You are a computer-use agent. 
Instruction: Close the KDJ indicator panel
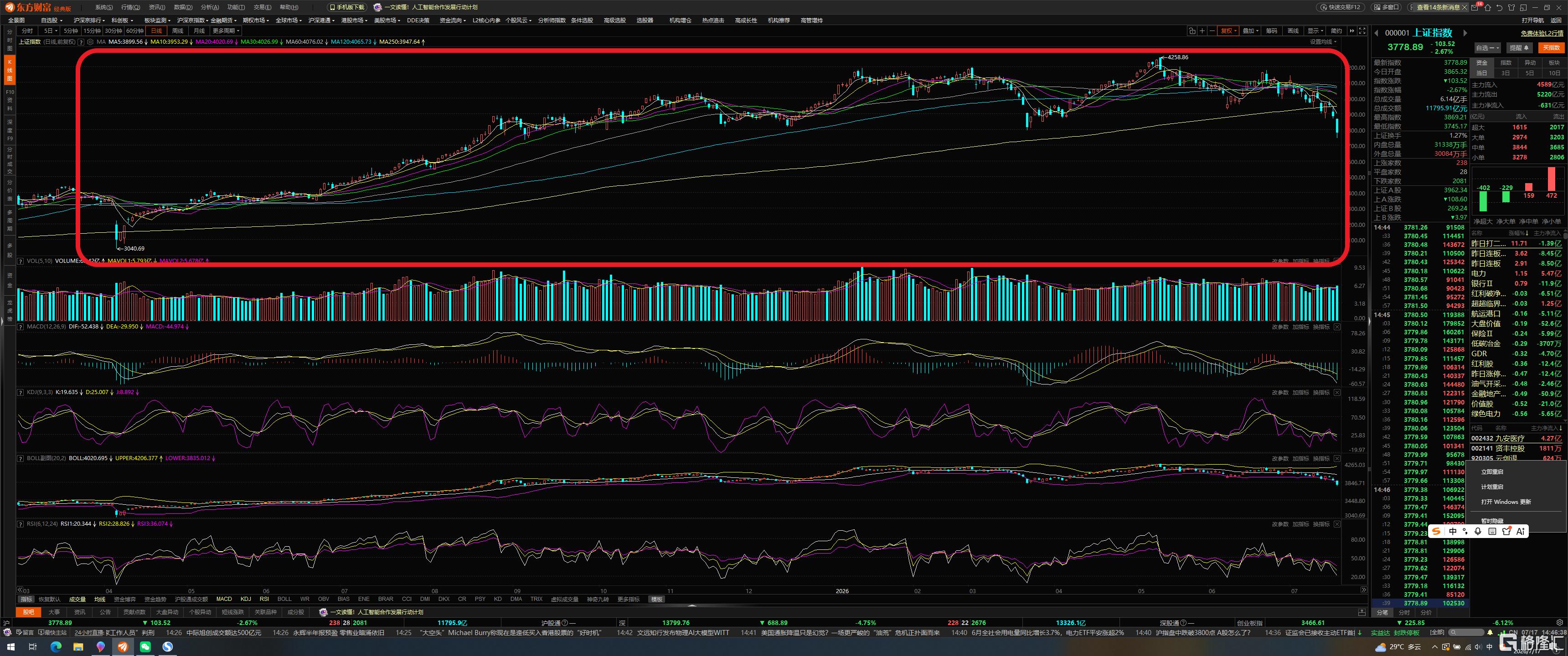click(1337, 393)
